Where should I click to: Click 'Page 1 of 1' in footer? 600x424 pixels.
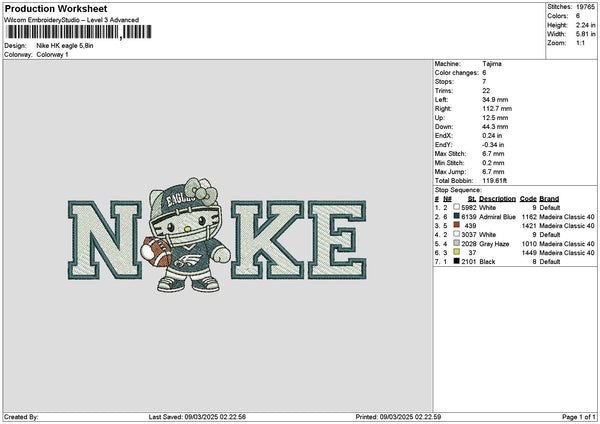click(579, 417)
